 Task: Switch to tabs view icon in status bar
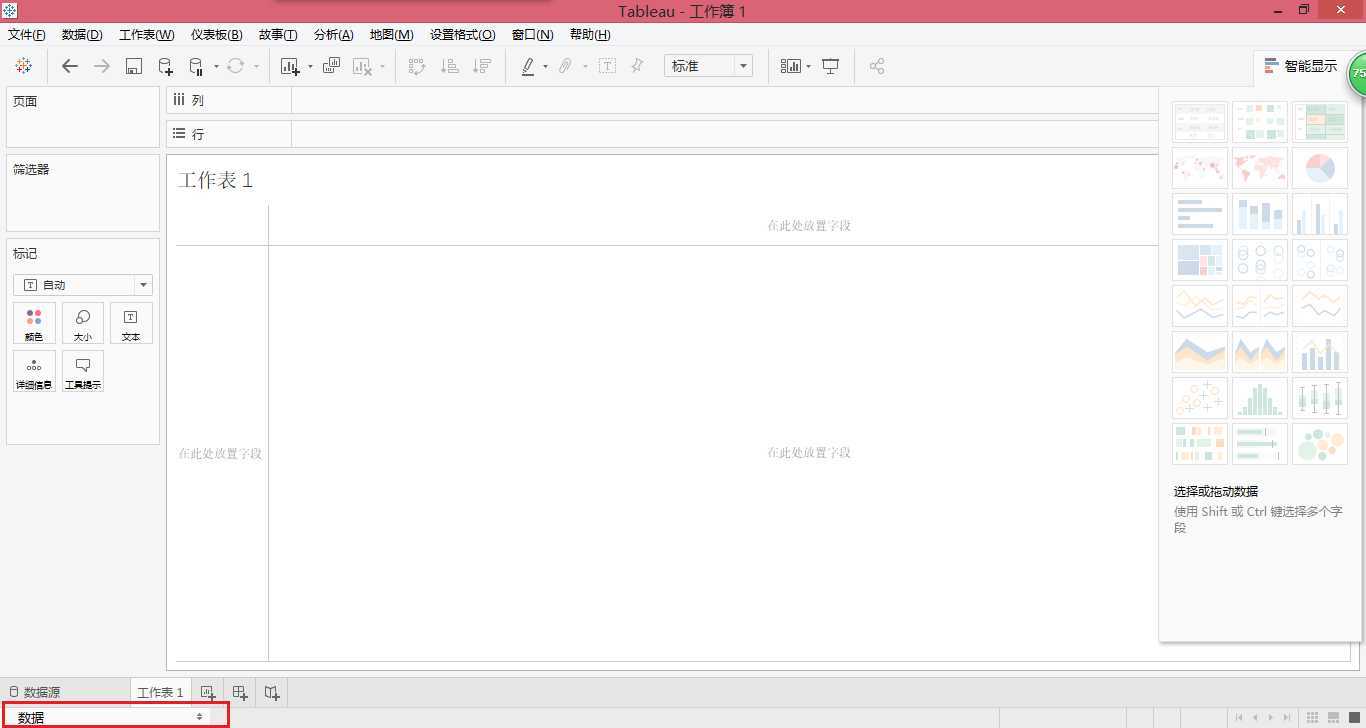(1354, 717)
